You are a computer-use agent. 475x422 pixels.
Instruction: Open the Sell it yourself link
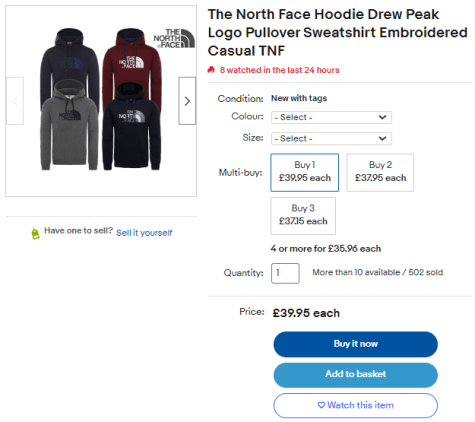pos(144,233)
